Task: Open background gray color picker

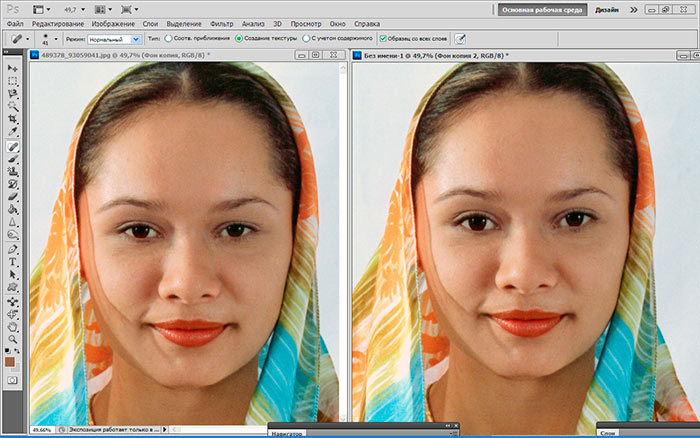Action: (x=17, y=368)
